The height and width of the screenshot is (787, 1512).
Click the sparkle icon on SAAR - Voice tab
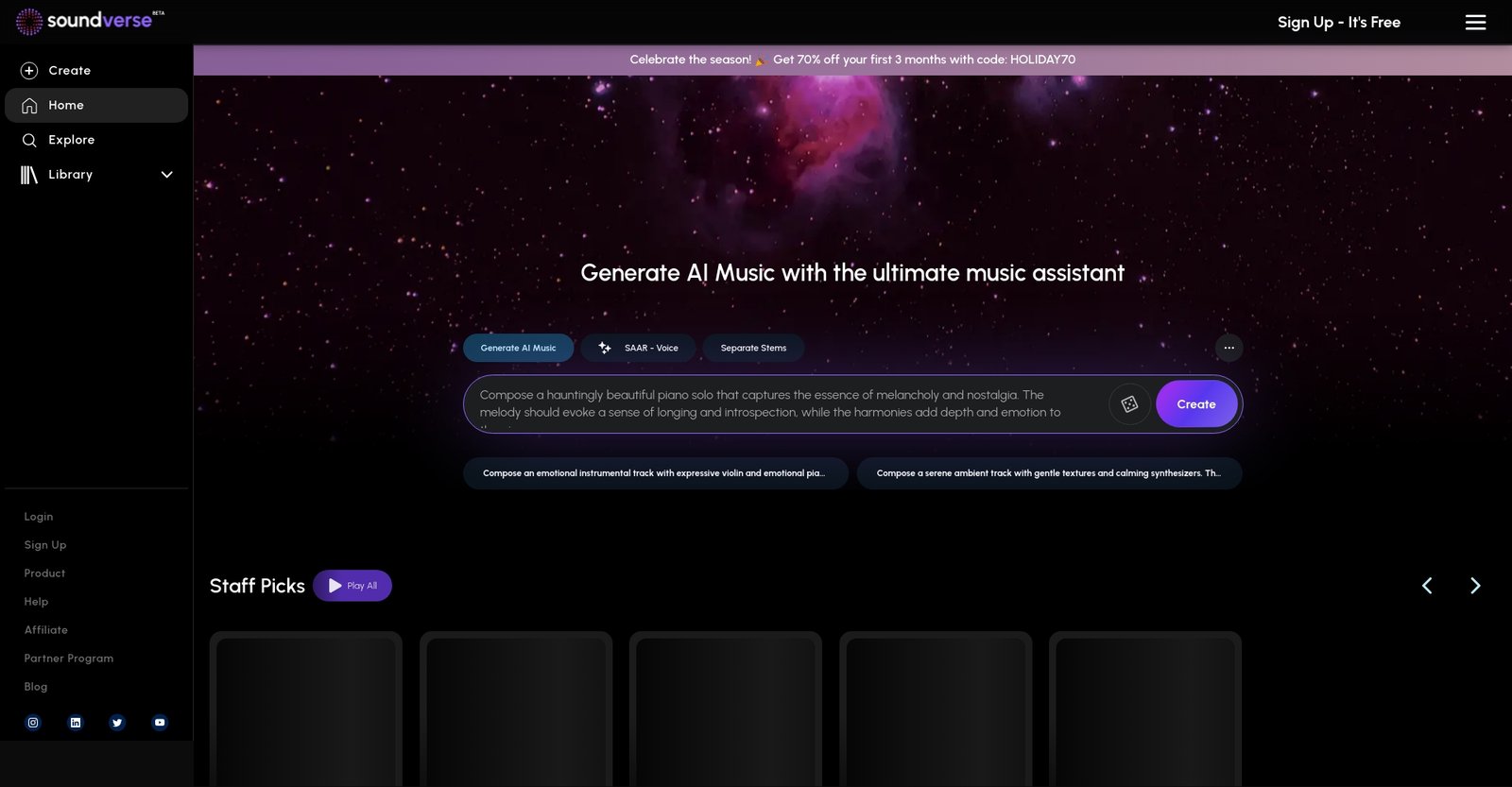605,348
